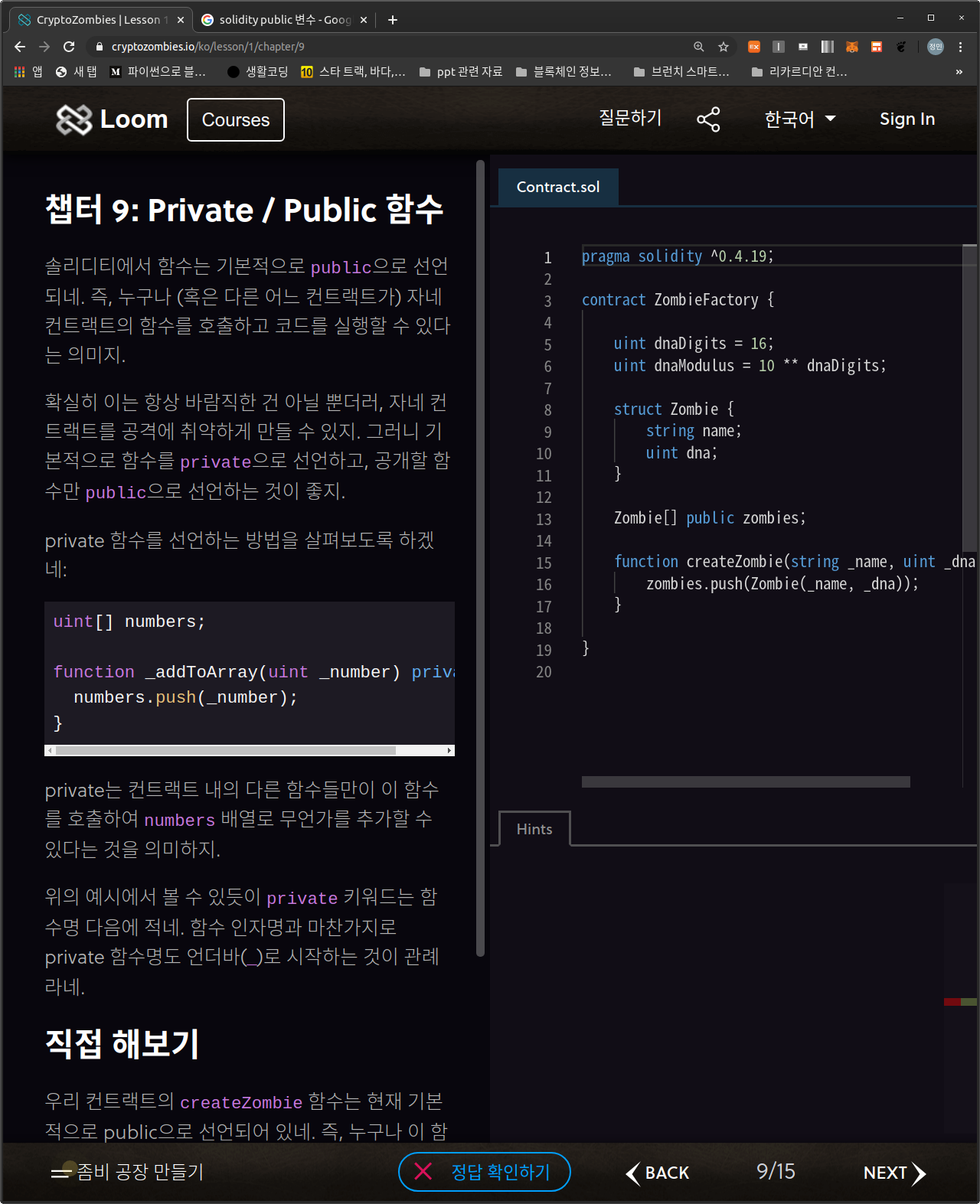This screenshot has width=980, height=1204.
Task: Open the 파이썬으로 블 bookmark
Action: pyautogui.click(x=158, y=72)
